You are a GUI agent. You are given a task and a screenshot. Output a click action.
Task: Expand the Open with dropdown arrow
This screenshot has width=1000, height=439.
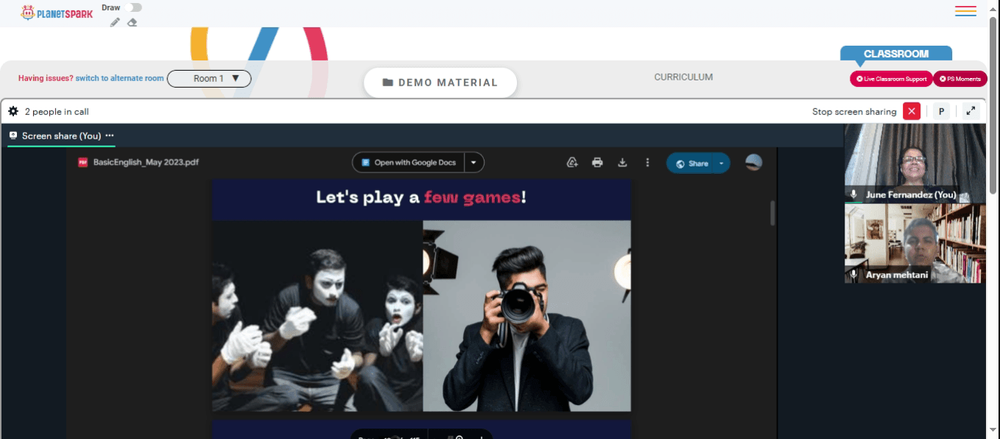click(x=474, y=162)
